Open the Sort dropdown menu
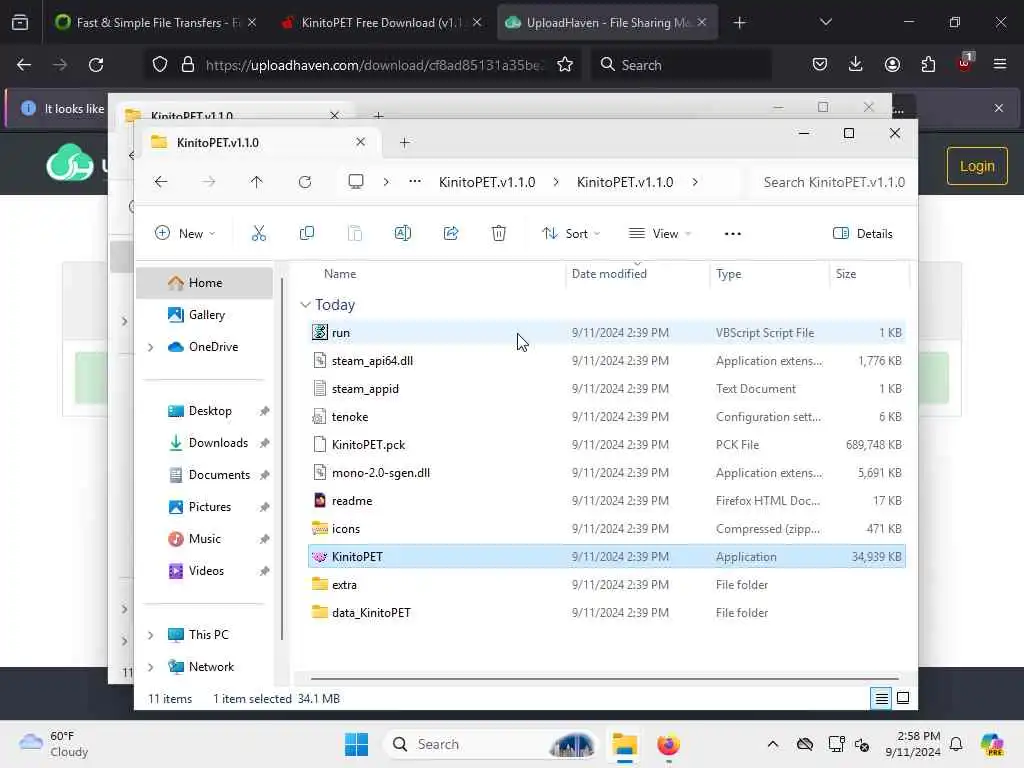The height and width of the screenshot is (768, 1024). coord(571,233)
